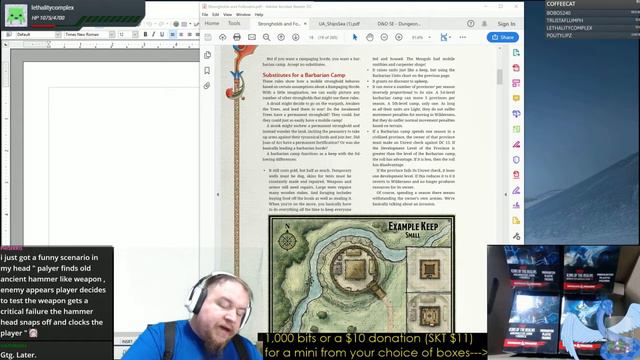Click the notifications bell icon in Acrobat

[484, 24]
